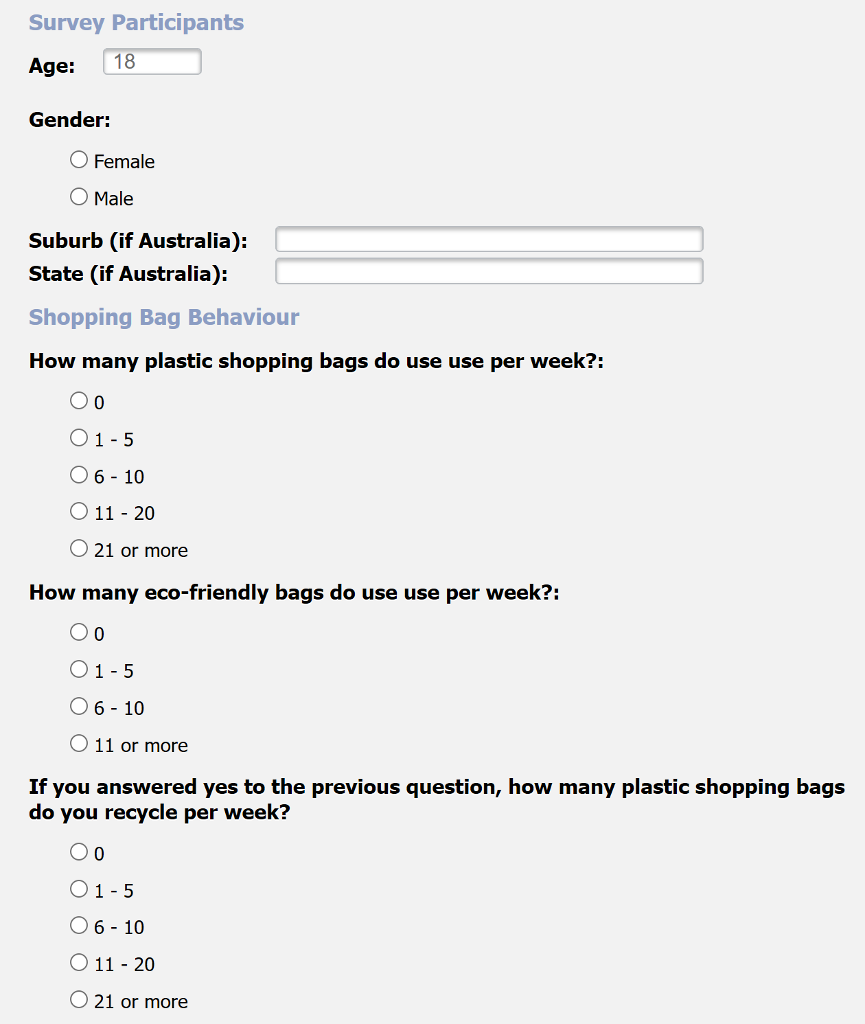
Task: Select 0 eco-friendly bags per week
Action: click(78, 631)
